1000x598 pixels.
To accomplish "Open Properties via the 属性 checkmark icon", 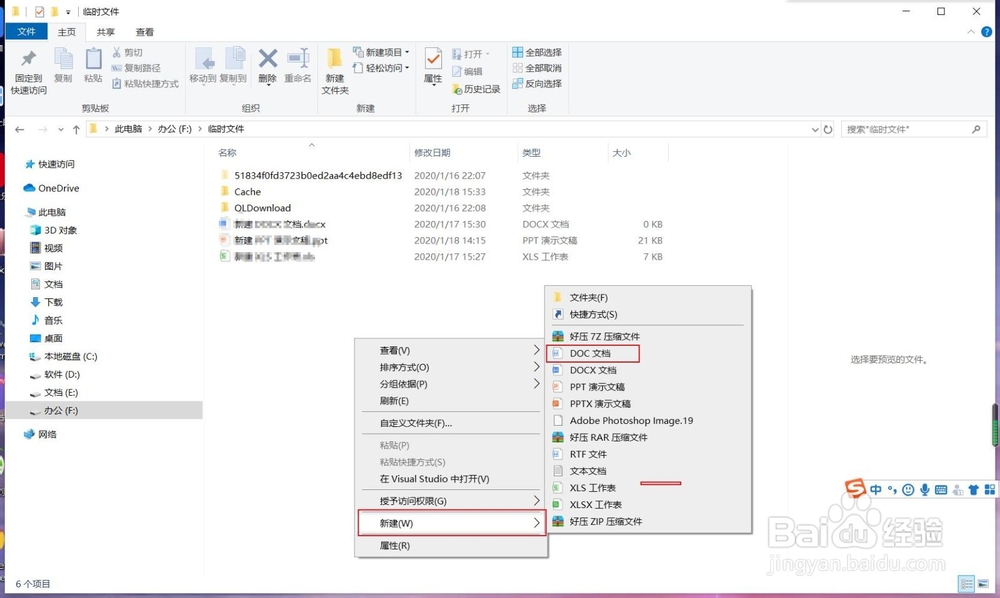I will [432, 60].
